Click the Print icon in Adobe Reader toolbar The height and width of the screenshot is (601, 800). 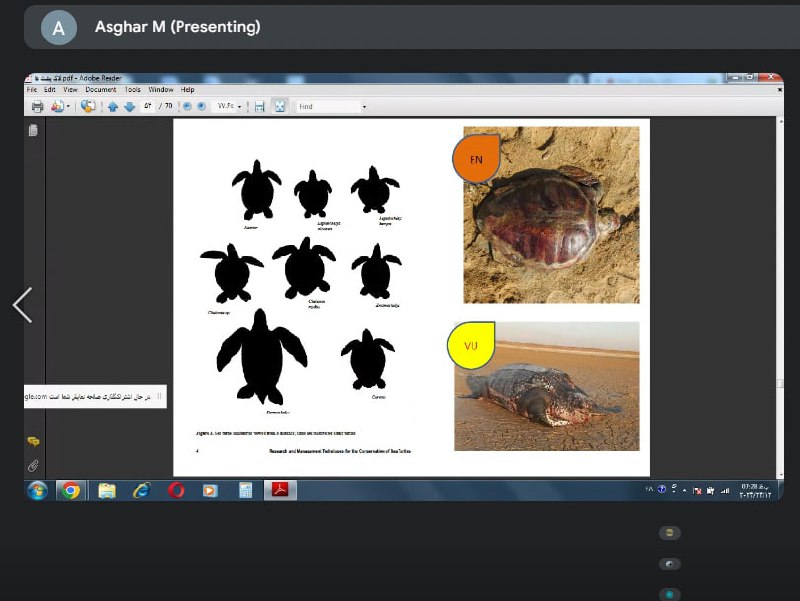point(37,107)
